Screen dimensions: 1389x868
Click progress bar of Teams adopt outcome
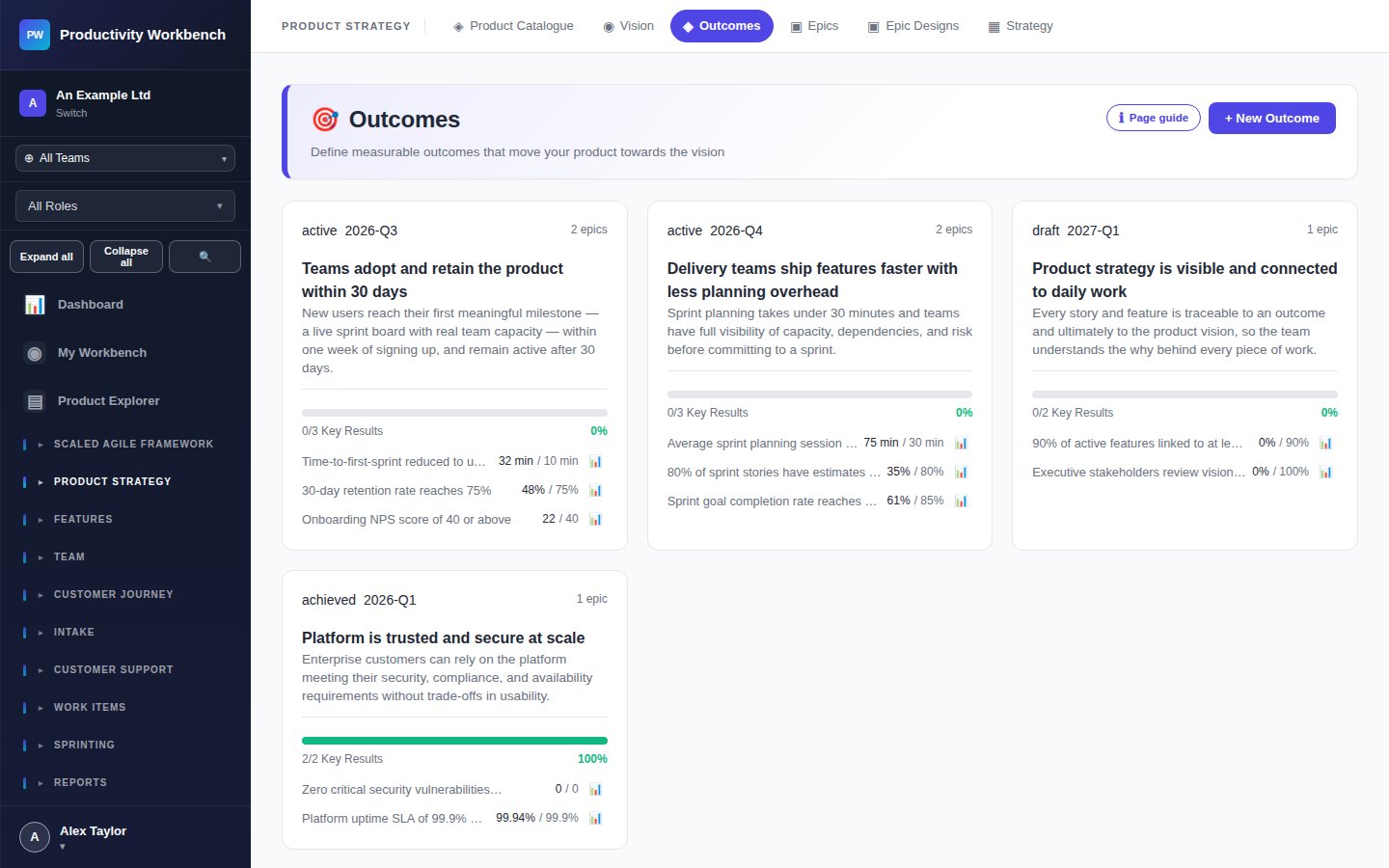[x=454, y=413]
